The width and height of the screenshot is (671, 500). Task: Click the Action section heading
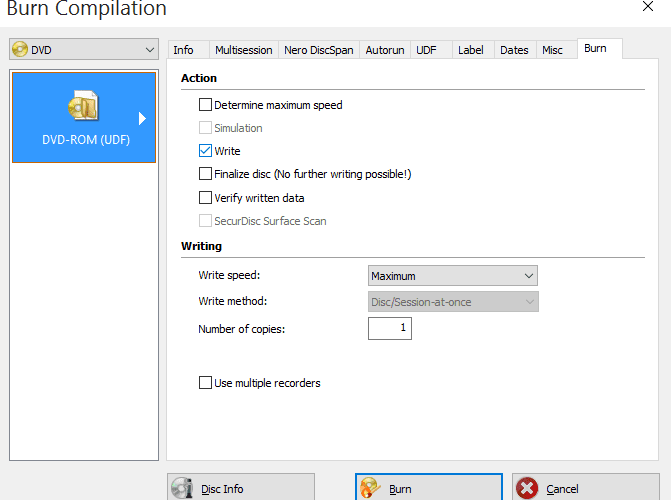coord(199,78)
